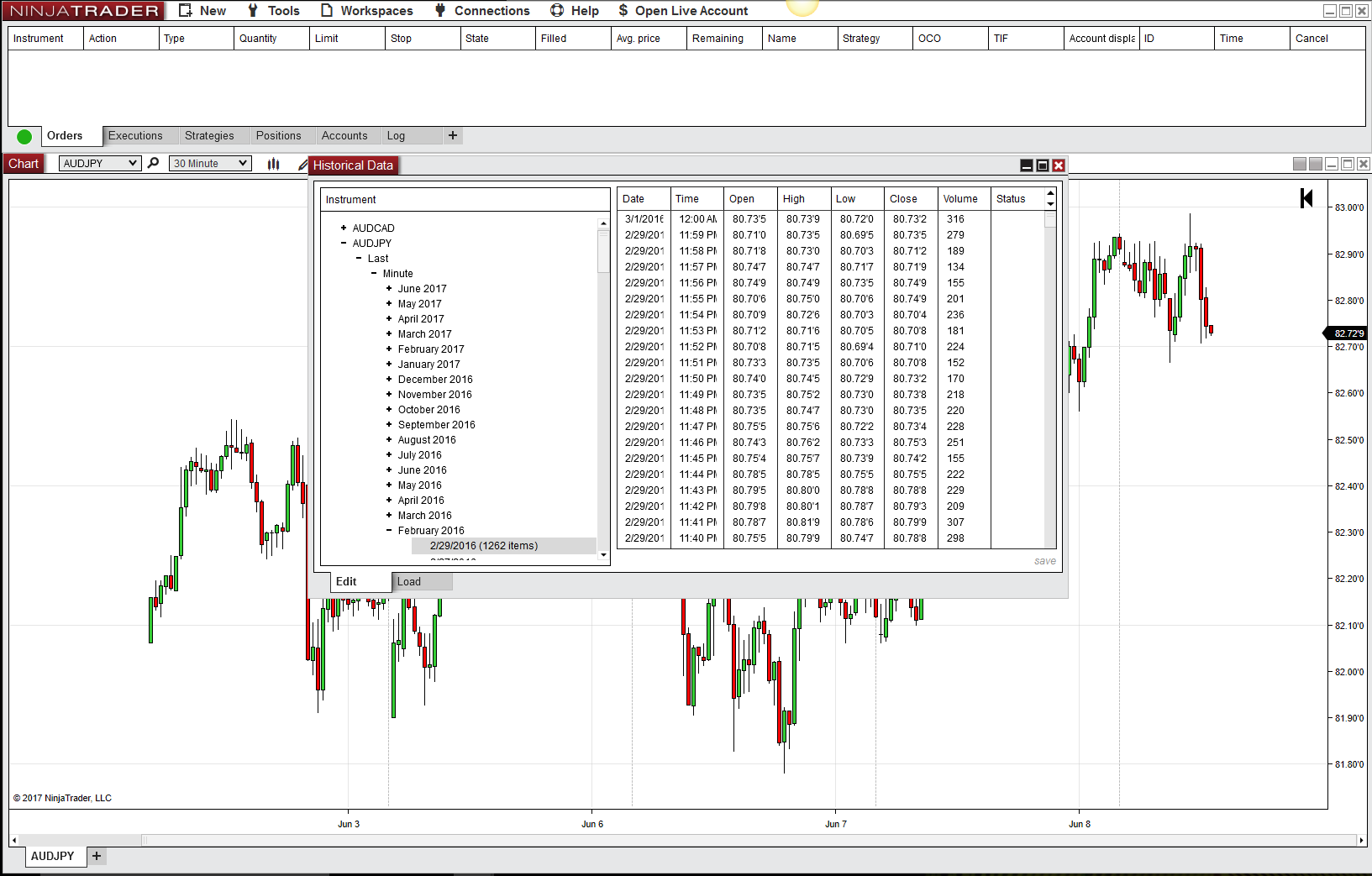
Task: Select 2/29/2016 (1262 items) entry
Action: 504,546
